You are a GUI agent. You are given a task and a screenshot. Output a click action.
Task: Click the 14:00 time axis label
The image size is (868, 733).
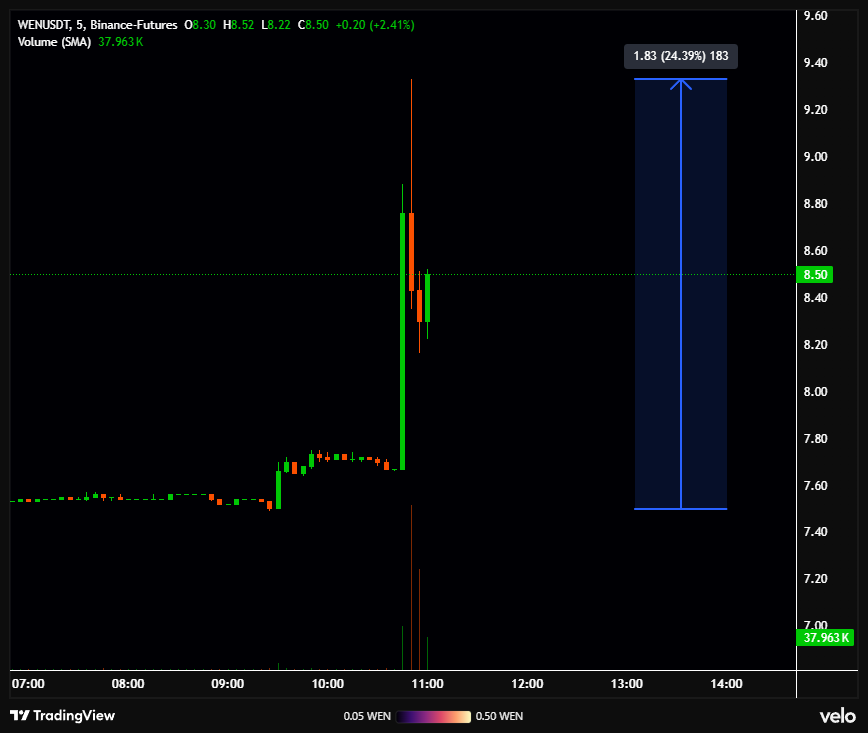click(726, 684)
